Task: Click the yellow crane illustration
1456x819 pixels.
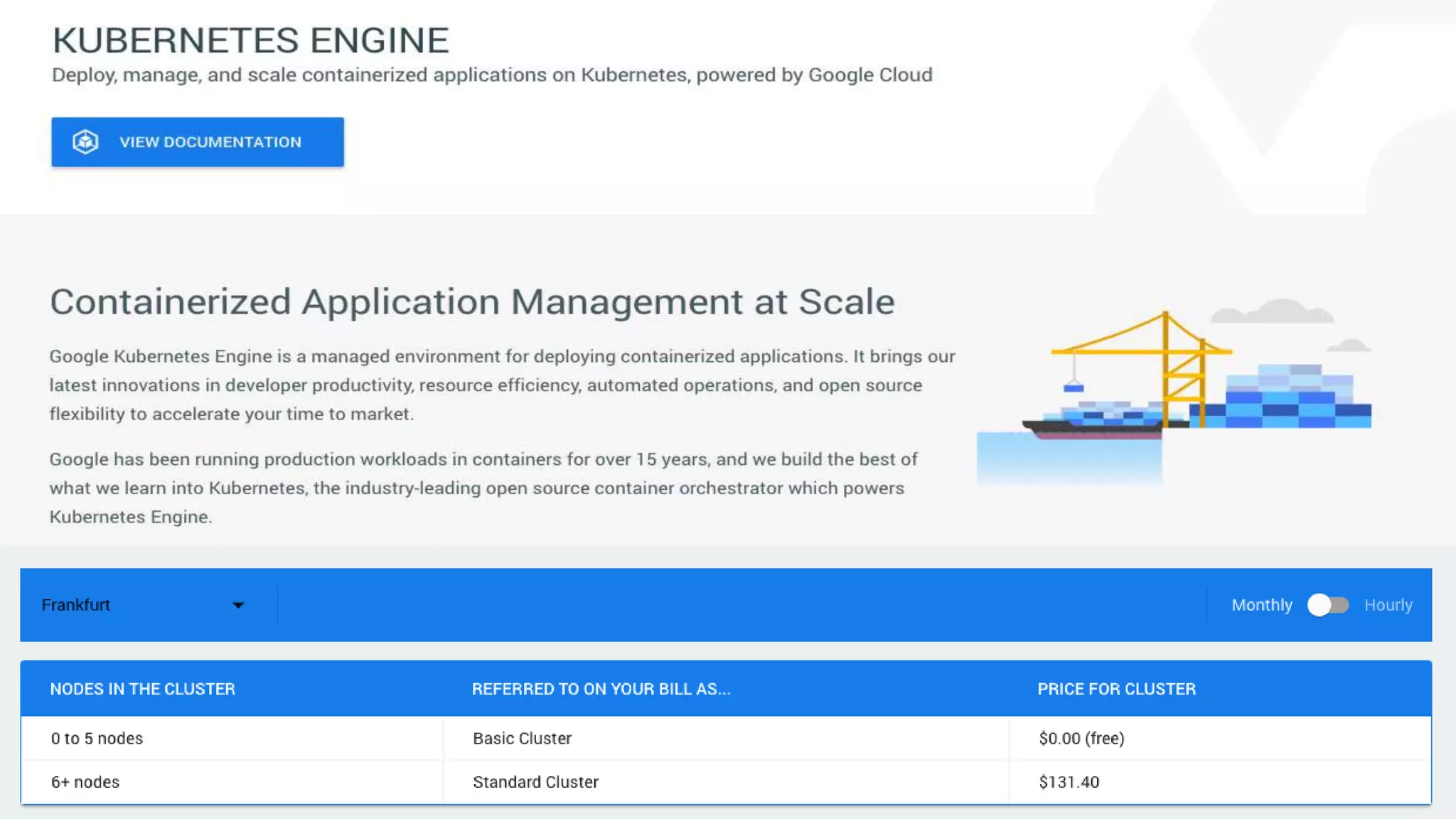Action: pyautogui.click(x=1166, y=363)
